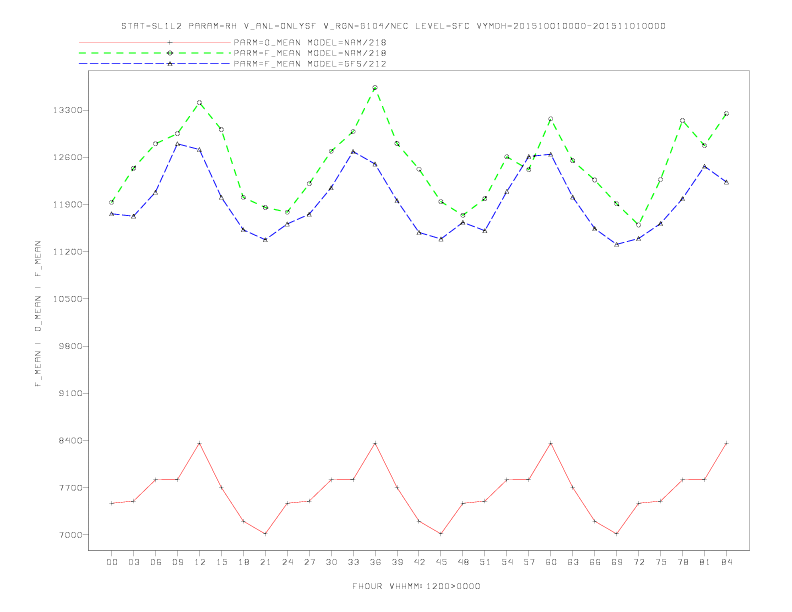
Task: Click the blue triangle marker at hour 21
Action: pos(265,239)
